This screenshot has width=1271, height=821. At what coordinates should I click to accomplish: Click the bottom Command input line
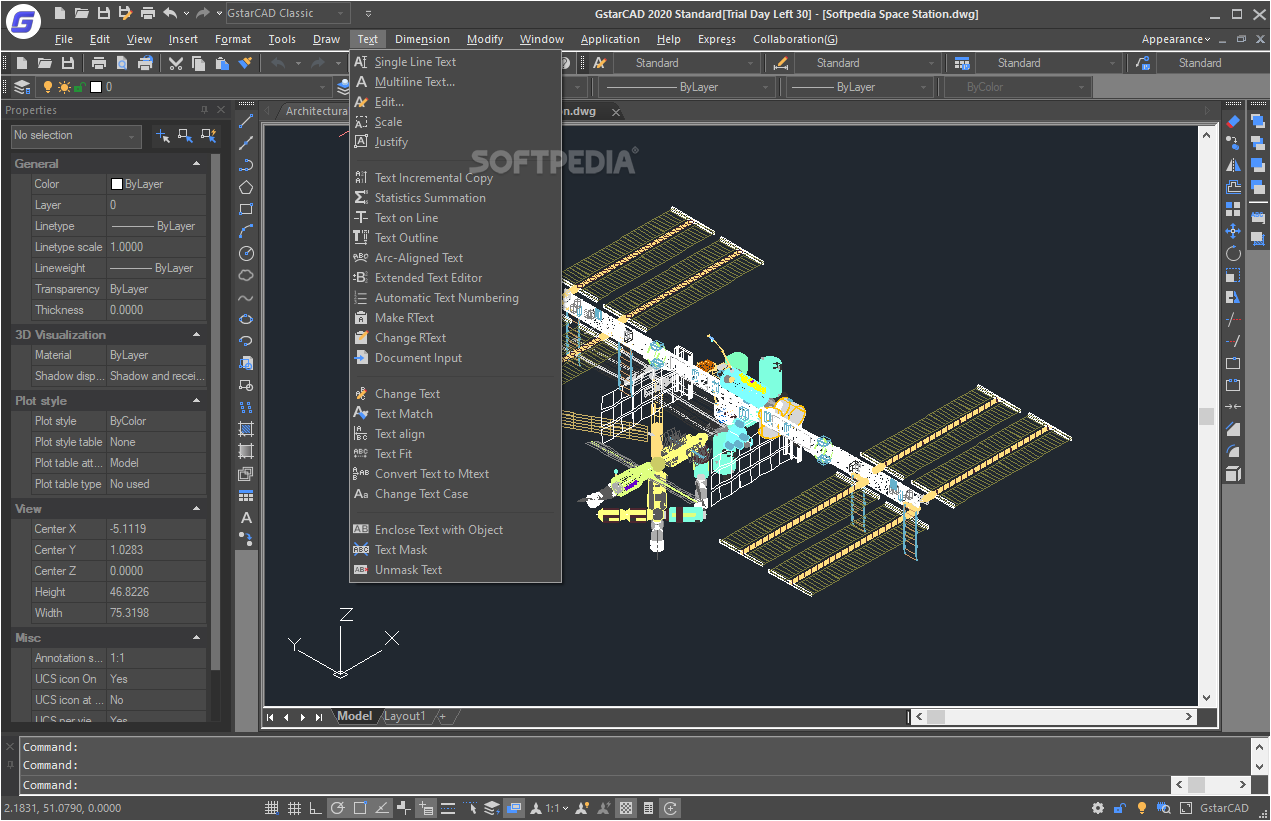(x=595, y=785)
